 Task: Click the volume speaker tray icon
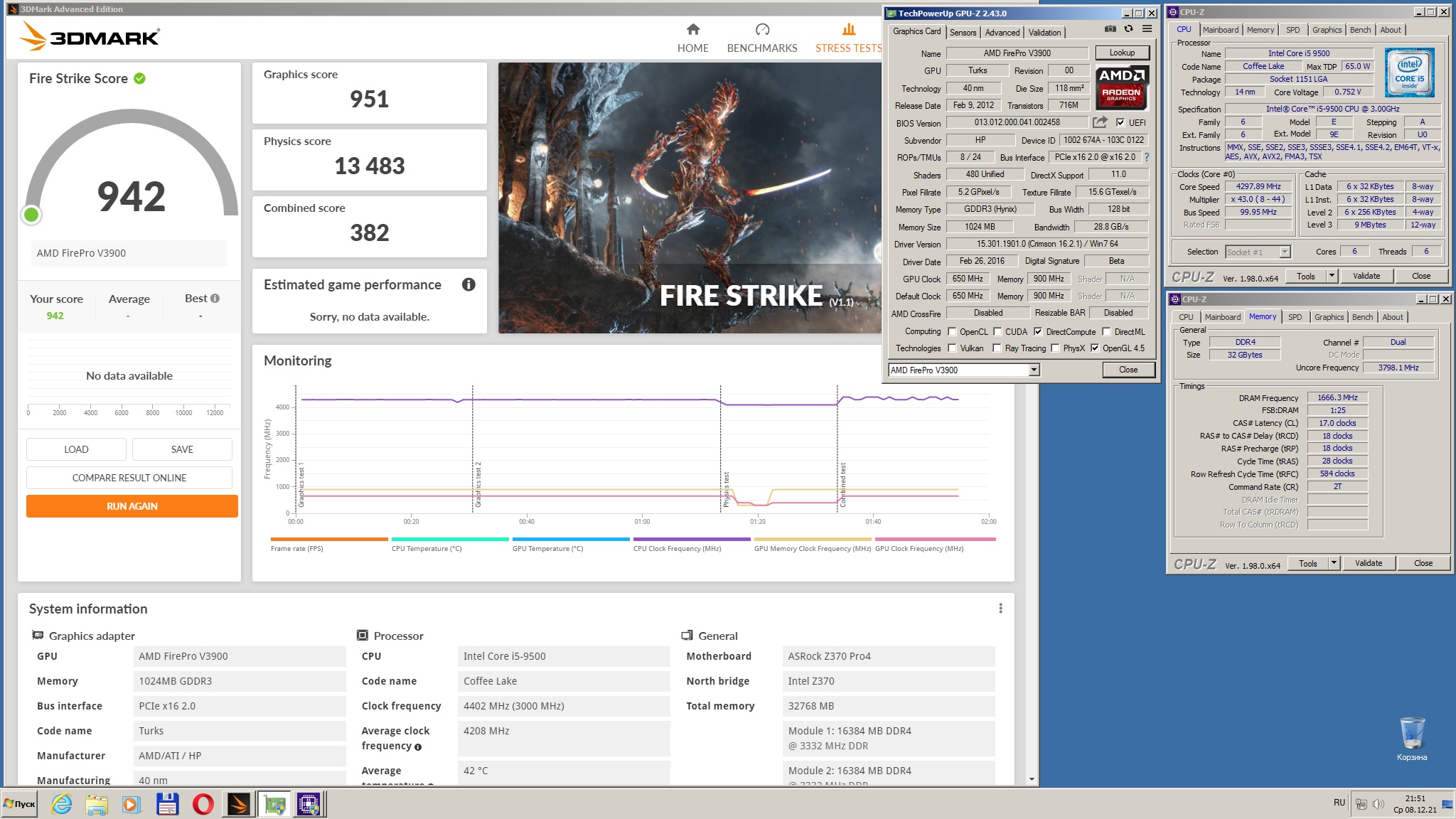click(x=1378, y=804)
